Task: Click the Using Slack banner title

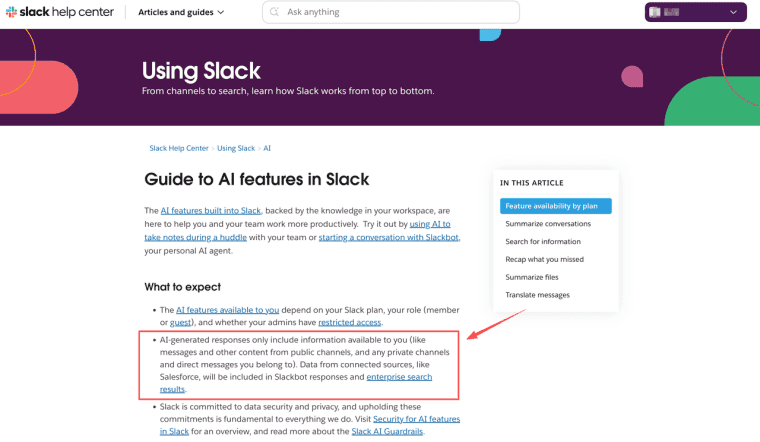Action: coord(201,71)
